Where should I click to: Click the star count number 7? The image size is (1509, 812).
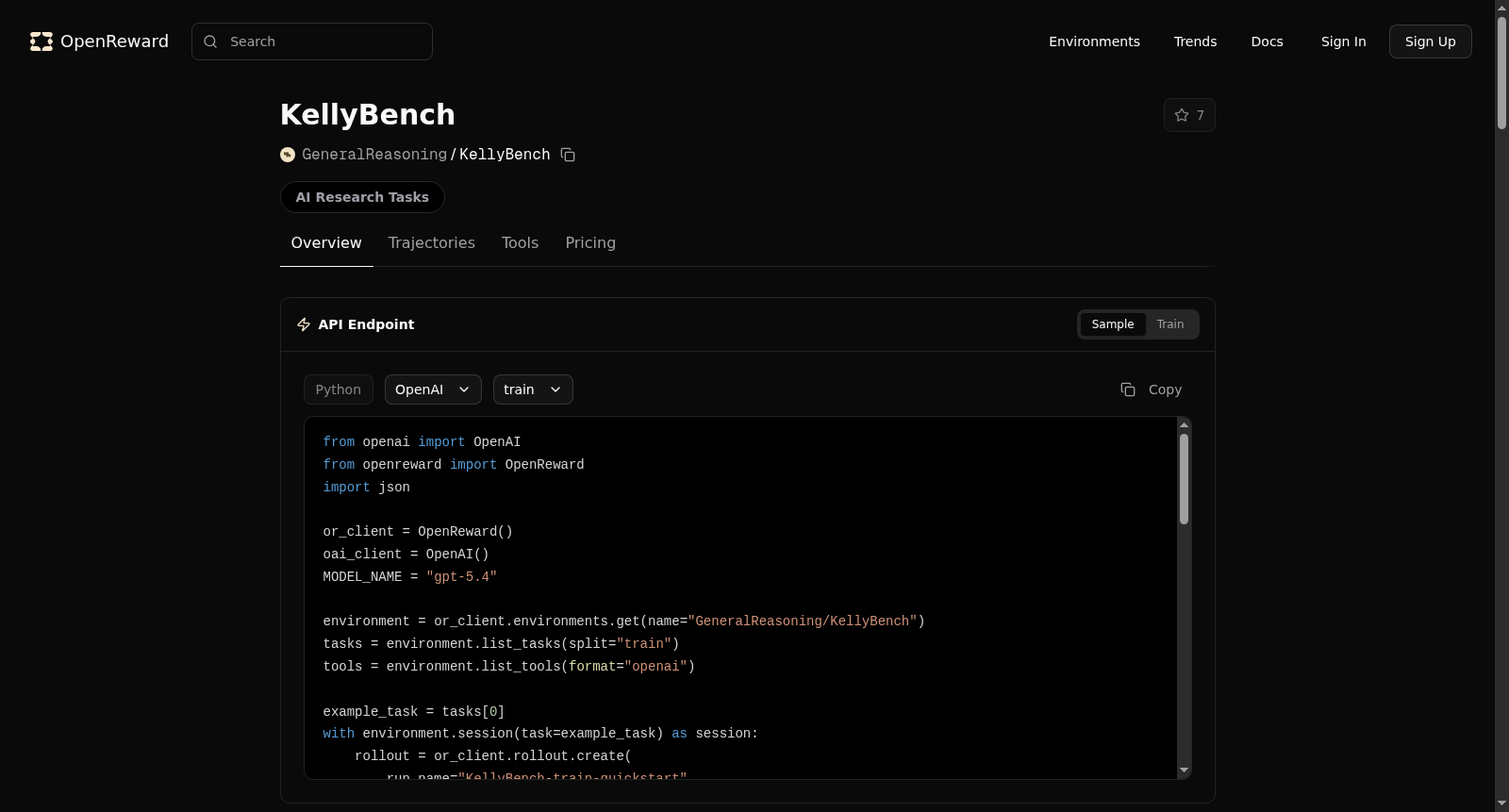click(x=1201, y=115)
